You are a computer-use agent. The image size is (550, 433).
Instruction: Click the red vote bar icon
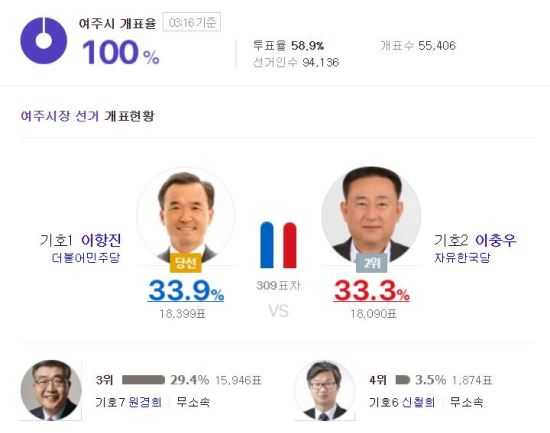coord(290,245)
